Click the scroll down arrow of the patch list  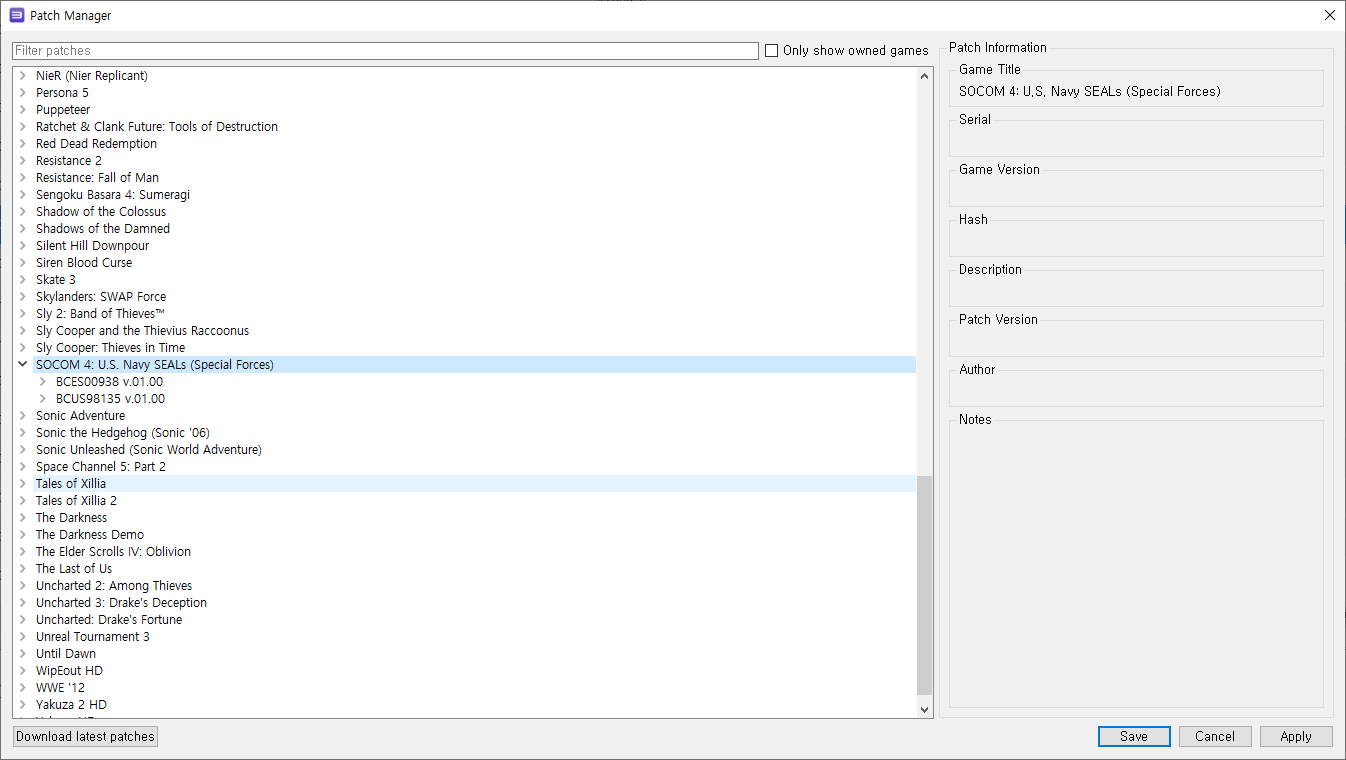point(924,709)
